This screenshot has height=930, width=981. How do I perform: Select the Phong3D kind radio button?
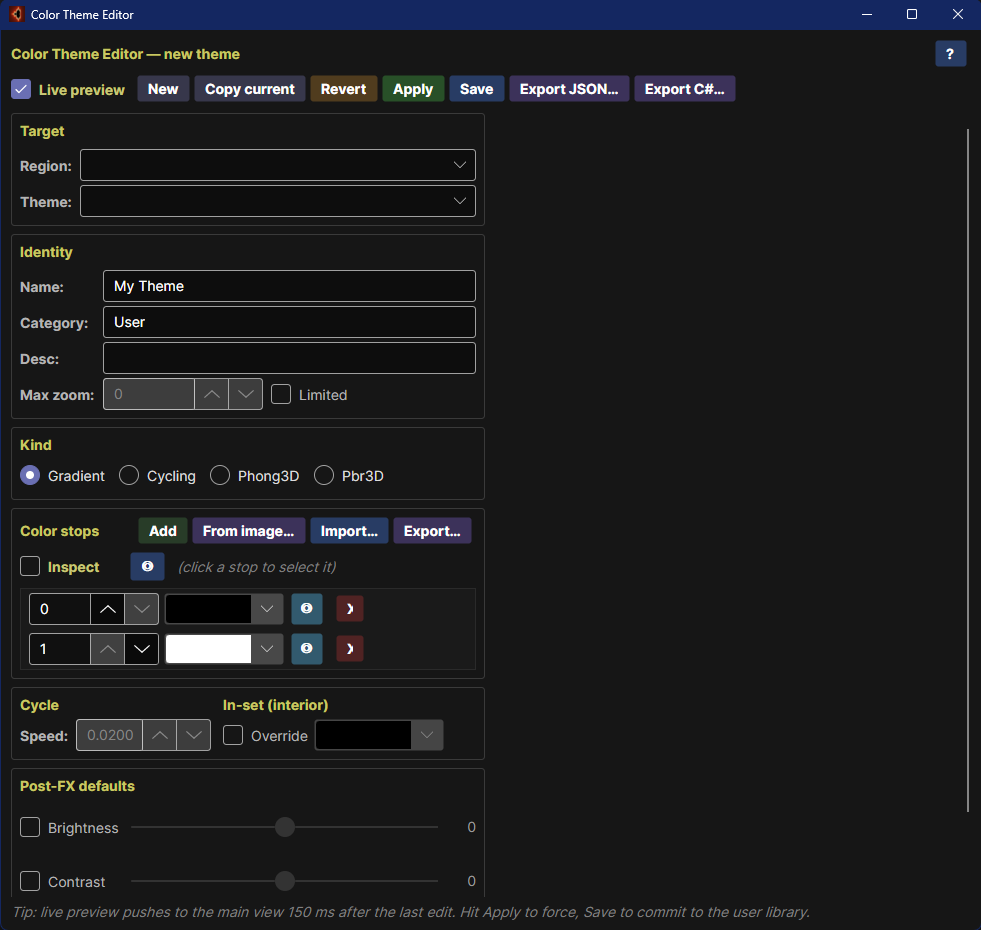pos(220,476)
